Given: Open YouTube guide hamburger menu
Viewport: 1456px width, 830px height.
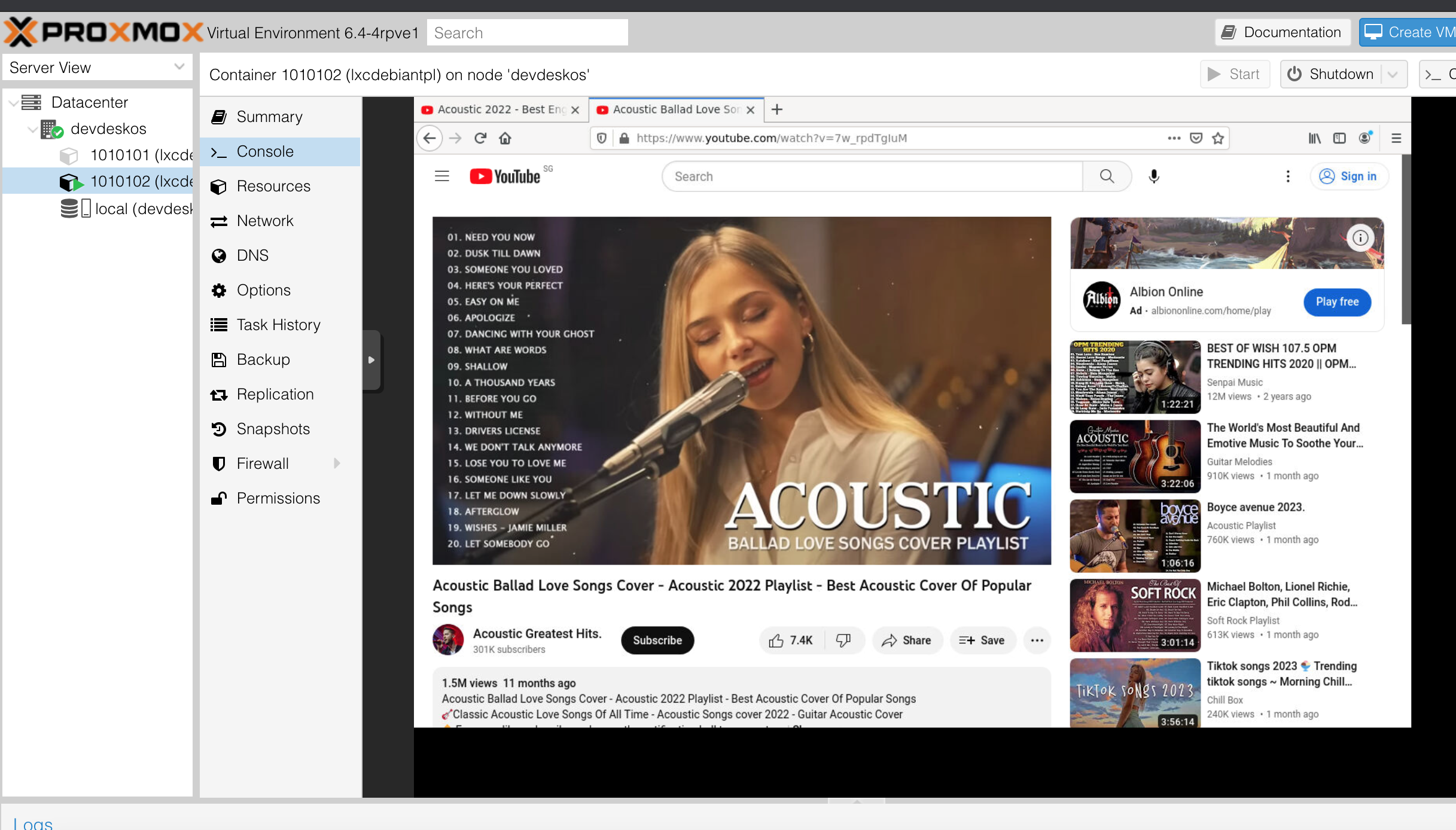Looking at the screenshot, I should [x=442, y=176].
